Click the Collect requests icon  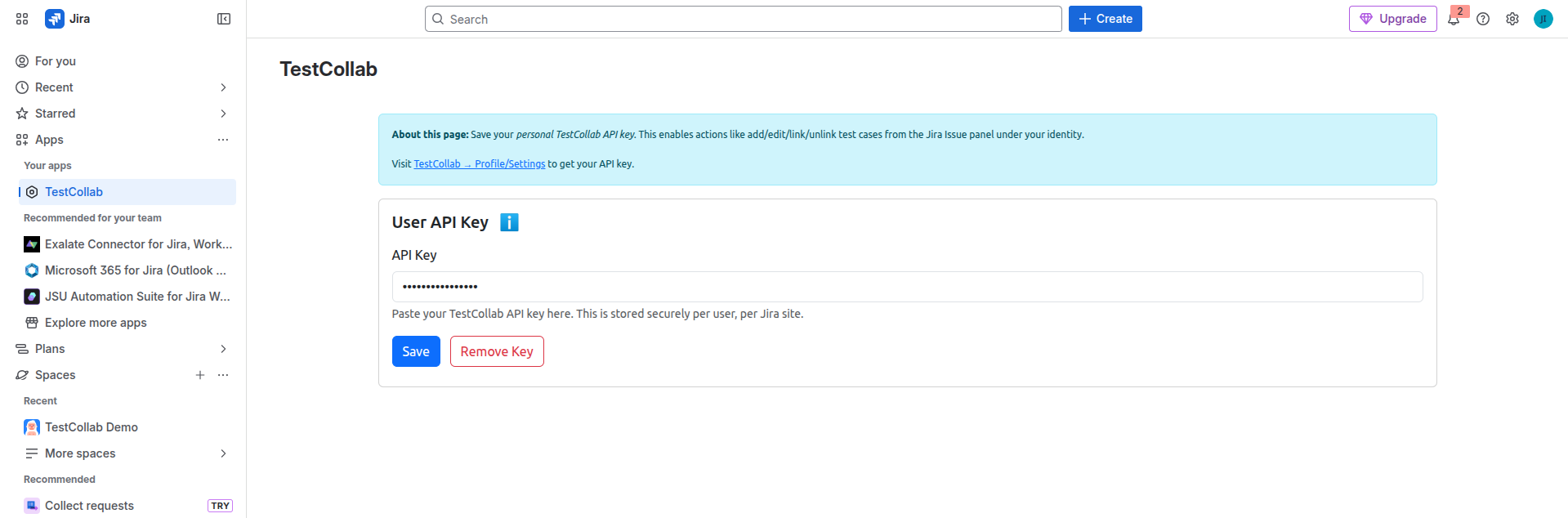tap(32, 506)
